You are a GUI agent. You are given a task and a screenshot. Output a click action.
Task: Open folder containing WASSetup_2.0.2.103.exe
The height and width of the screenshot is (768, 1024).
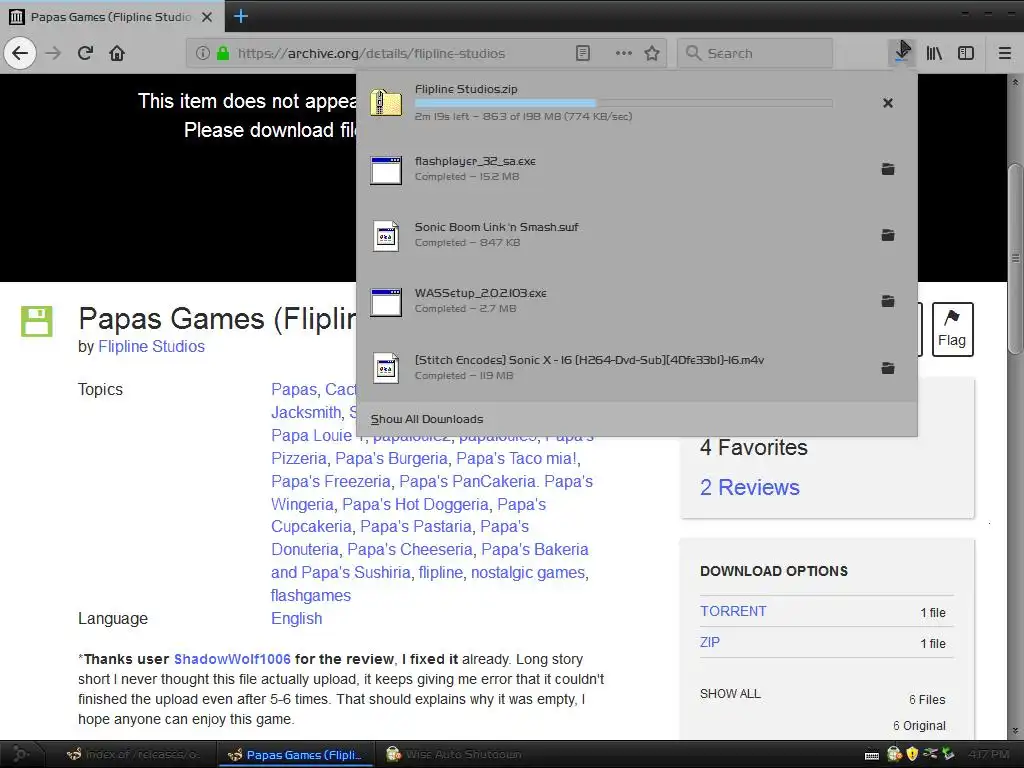(888, 301)
